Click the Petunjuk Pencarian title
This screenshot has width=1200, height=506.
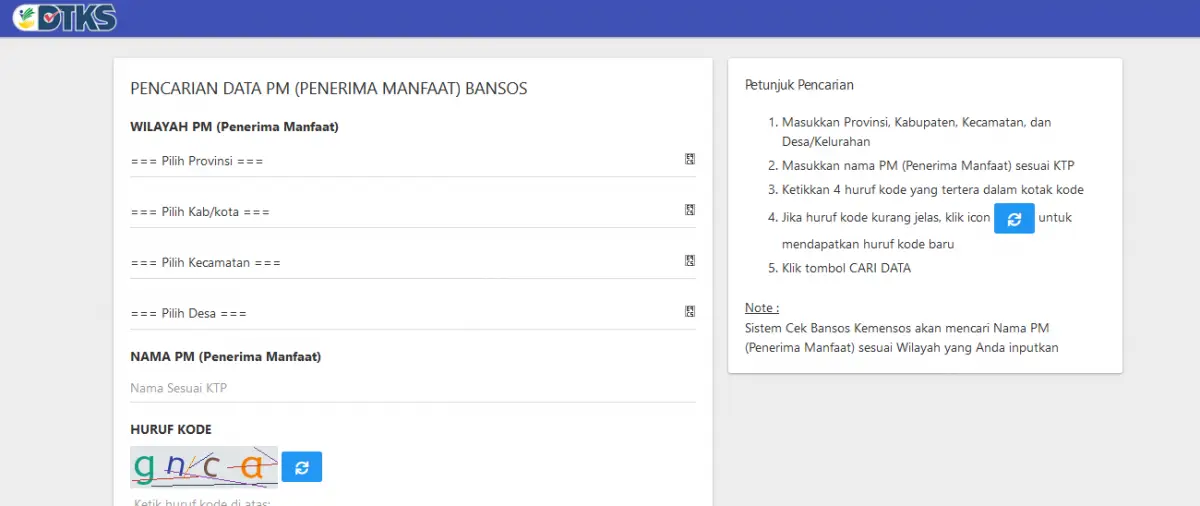click(x=799, y=85)
